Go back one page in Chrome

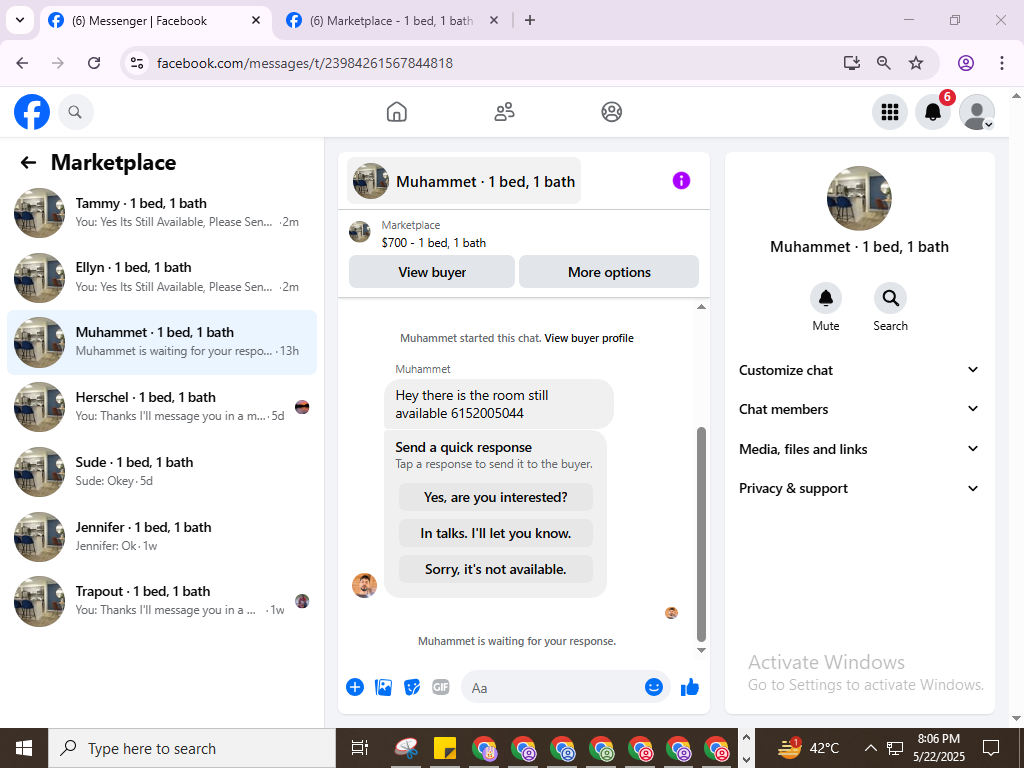click(22, 63)
